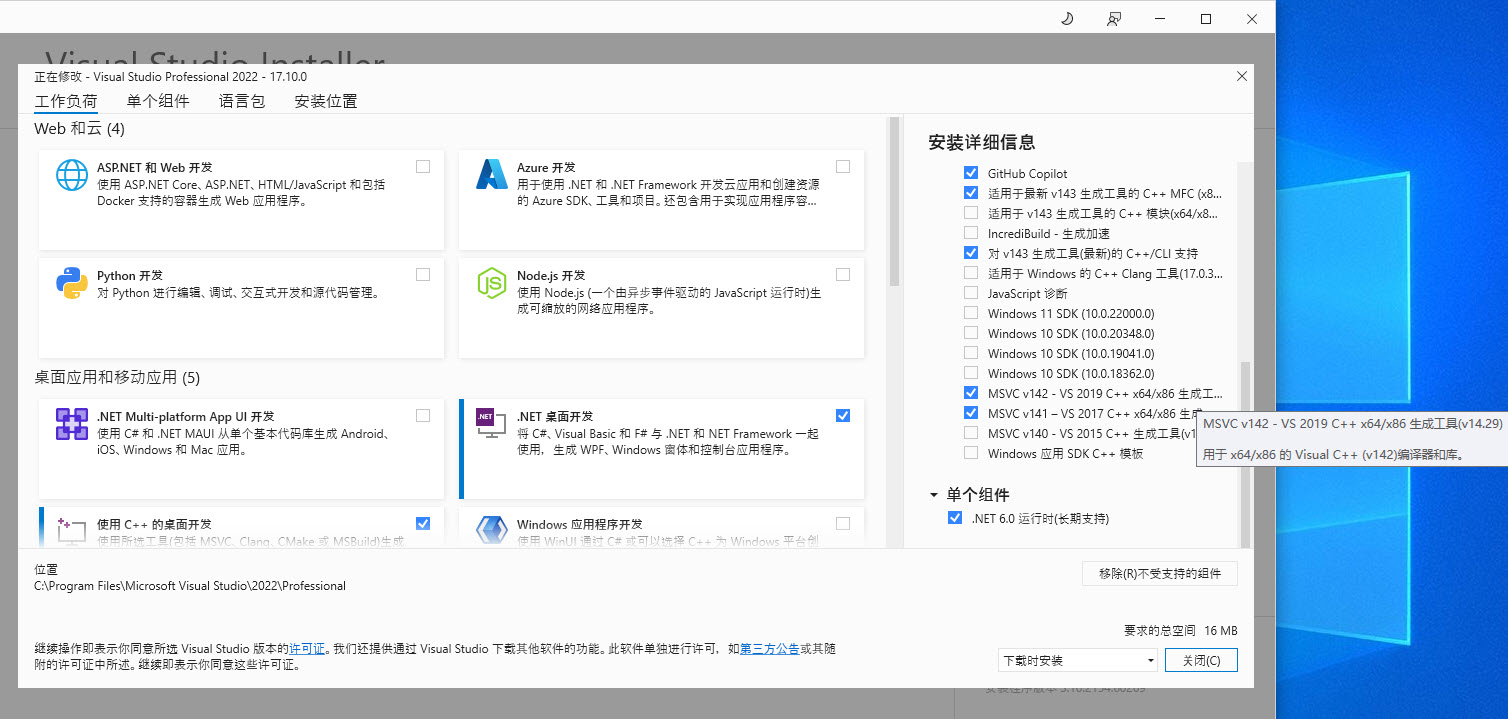Check the JavaScript diagnostics component
Screen dimensions: 1508x719
971,293
